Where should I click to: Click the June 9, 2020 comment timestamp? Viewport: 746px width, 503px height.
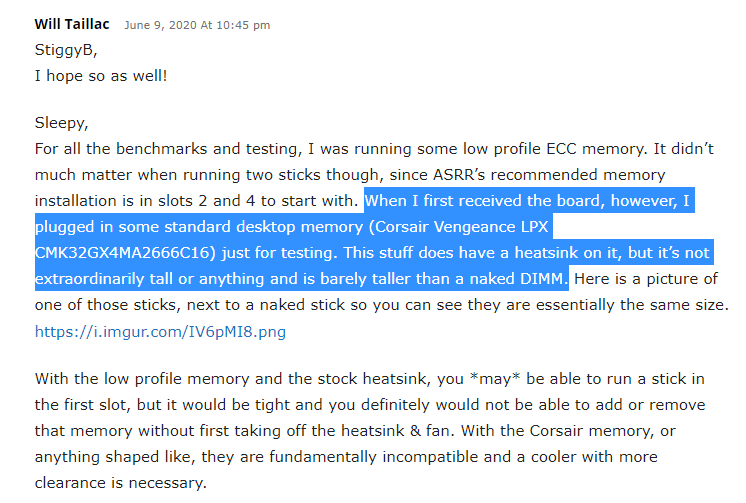197,25
